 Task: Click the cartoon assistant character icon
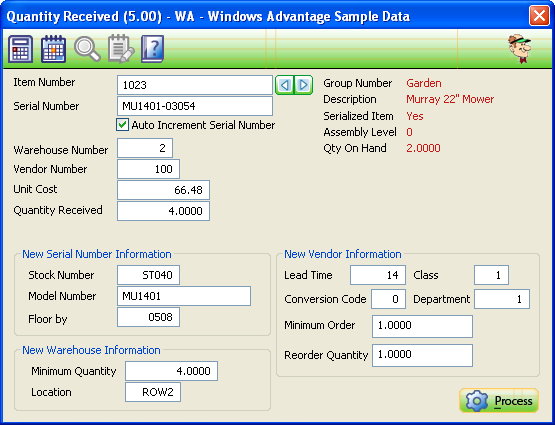[520, 49]
